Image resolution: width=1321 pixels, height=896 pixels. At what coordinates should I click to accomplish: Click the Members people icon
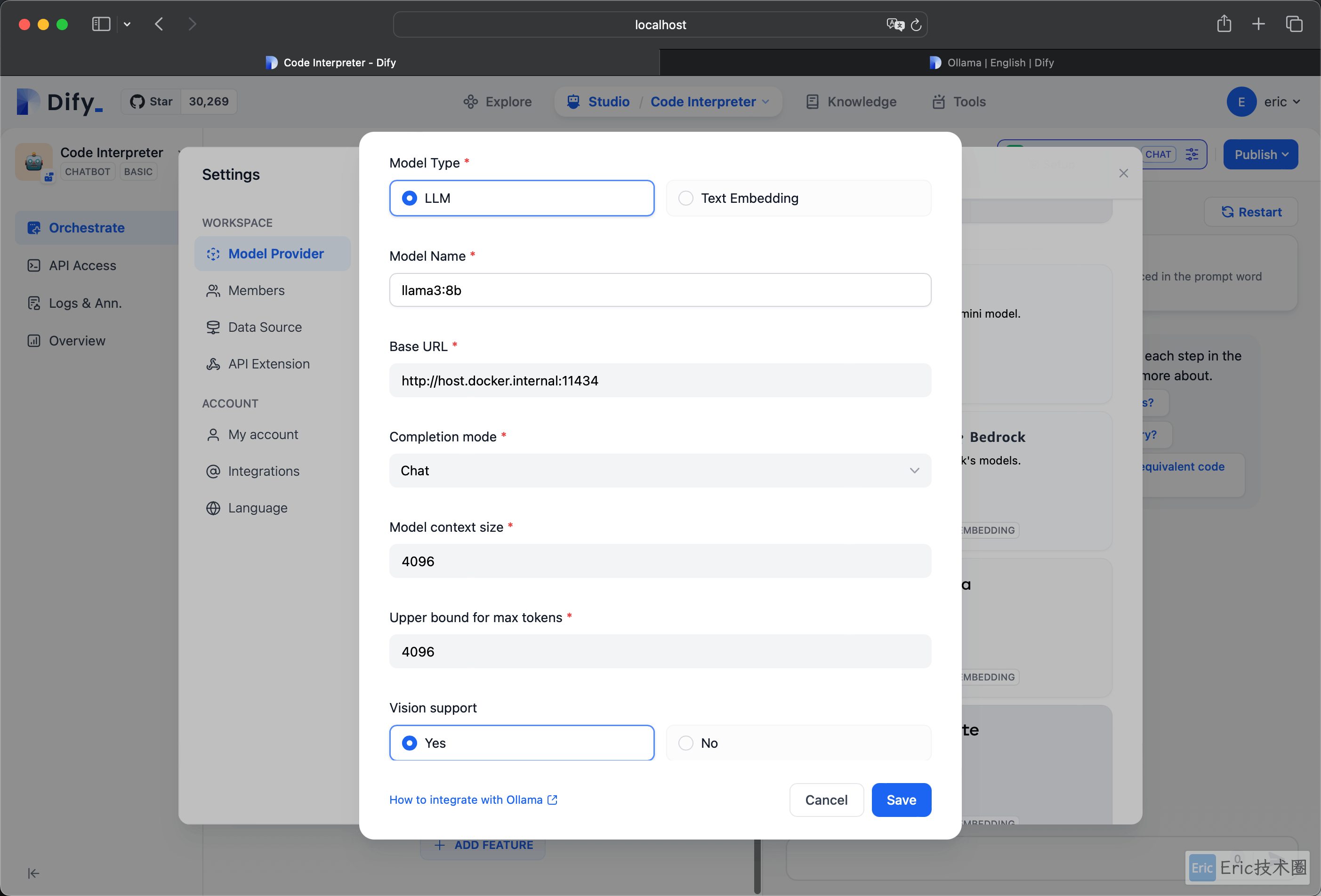click(213, 290)
